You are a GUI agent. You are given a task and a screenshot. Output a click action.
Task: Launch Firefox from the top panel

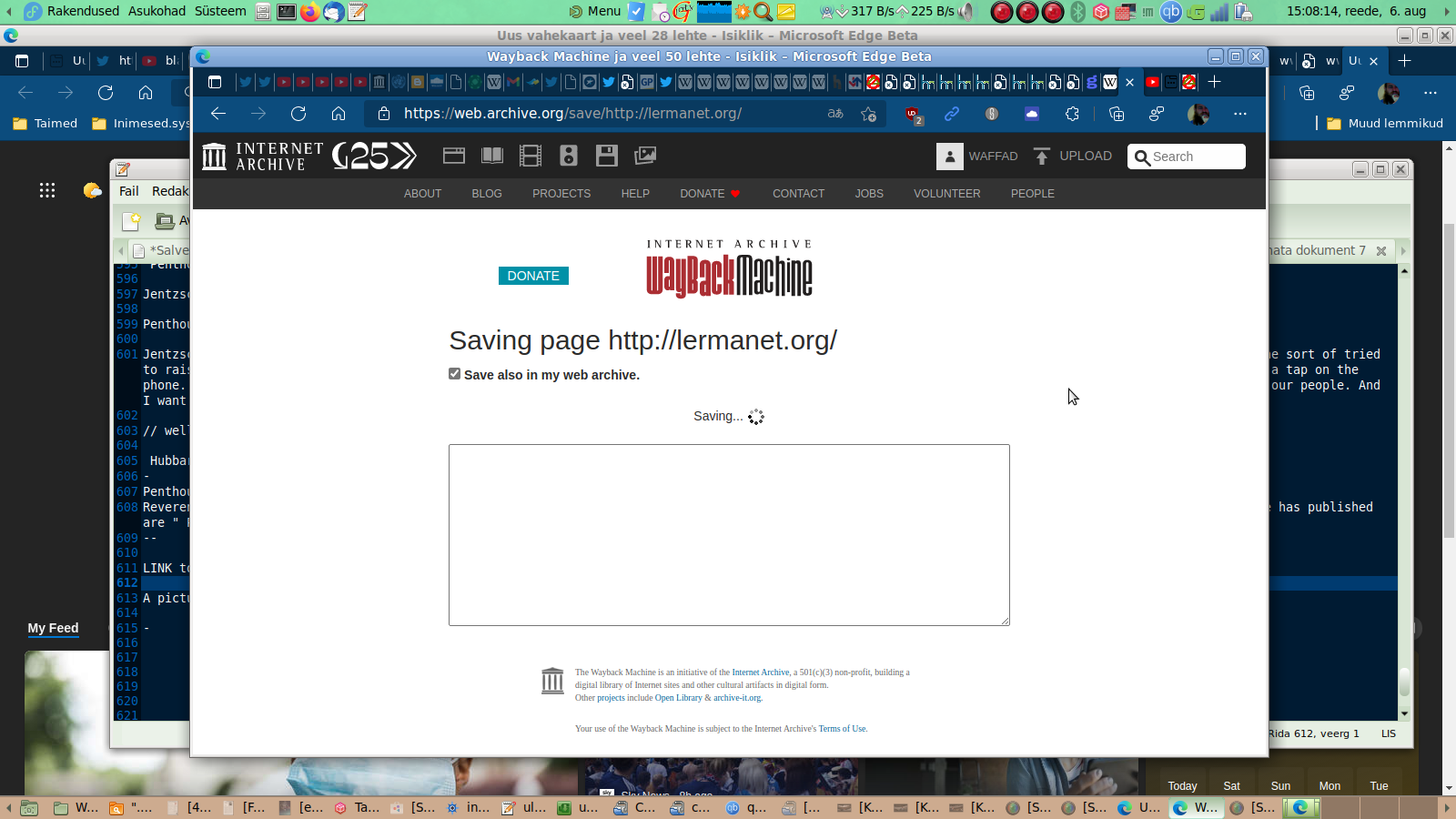tap(310, 12)
